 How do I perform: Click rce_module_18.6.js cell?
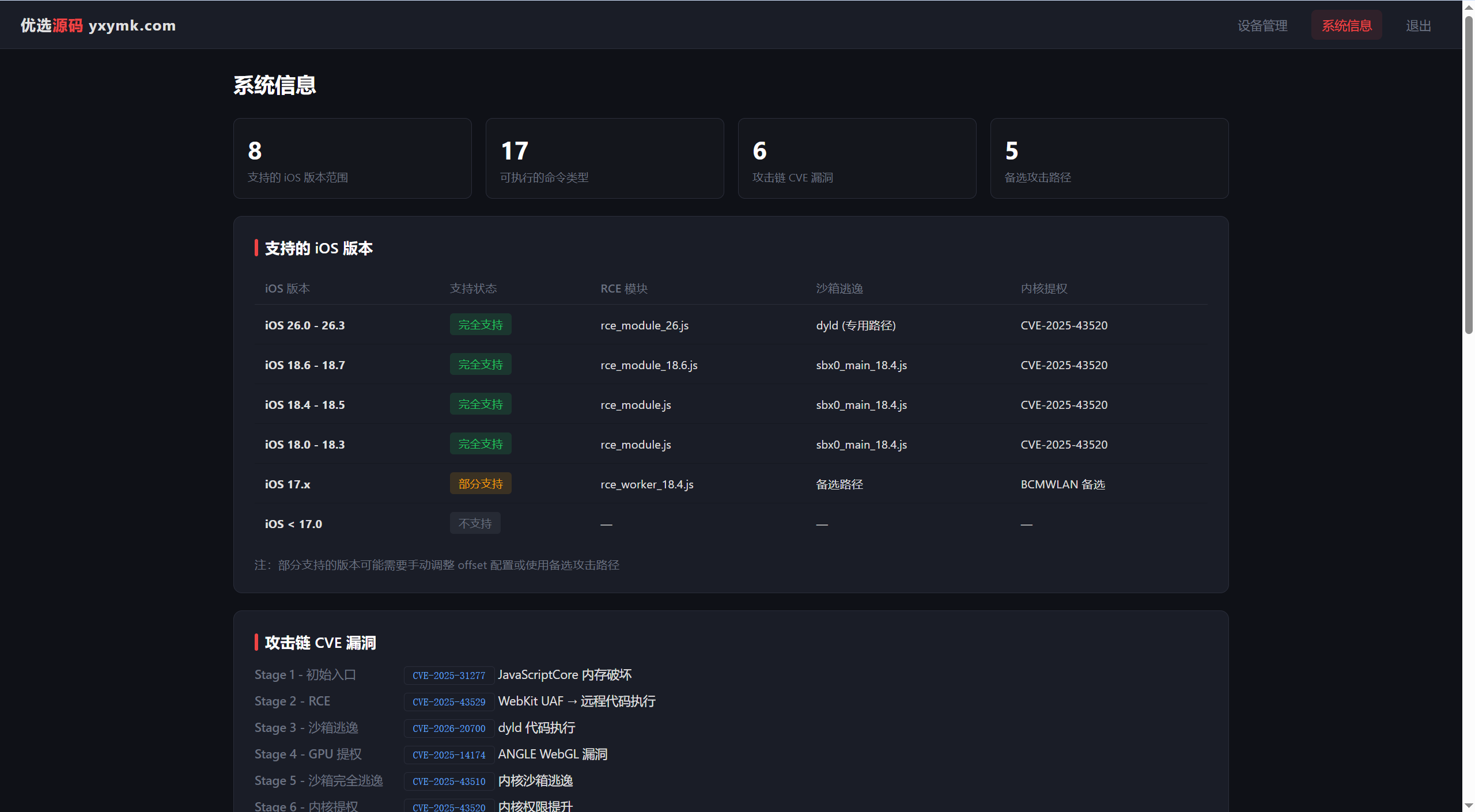tap(649, 365)
